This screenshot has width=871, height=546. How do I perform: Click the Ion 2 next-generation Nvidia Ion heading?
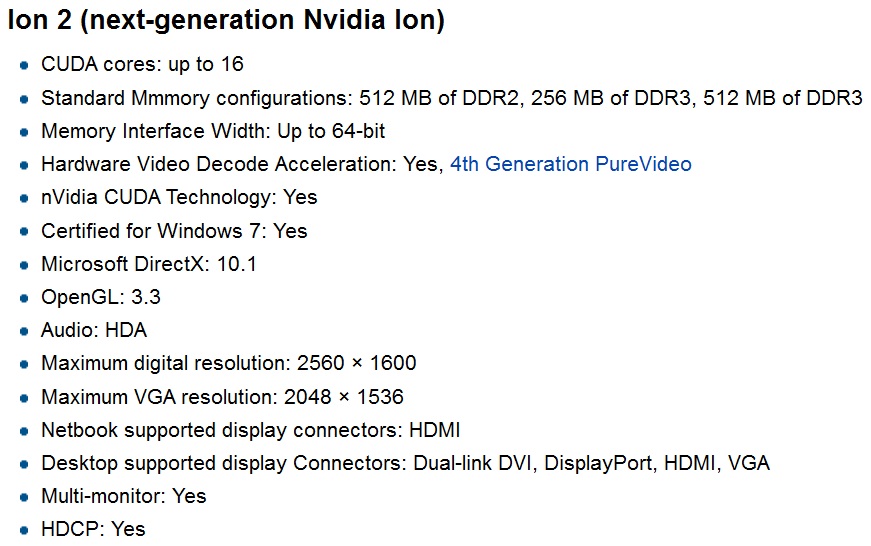(x=226, y=20)
